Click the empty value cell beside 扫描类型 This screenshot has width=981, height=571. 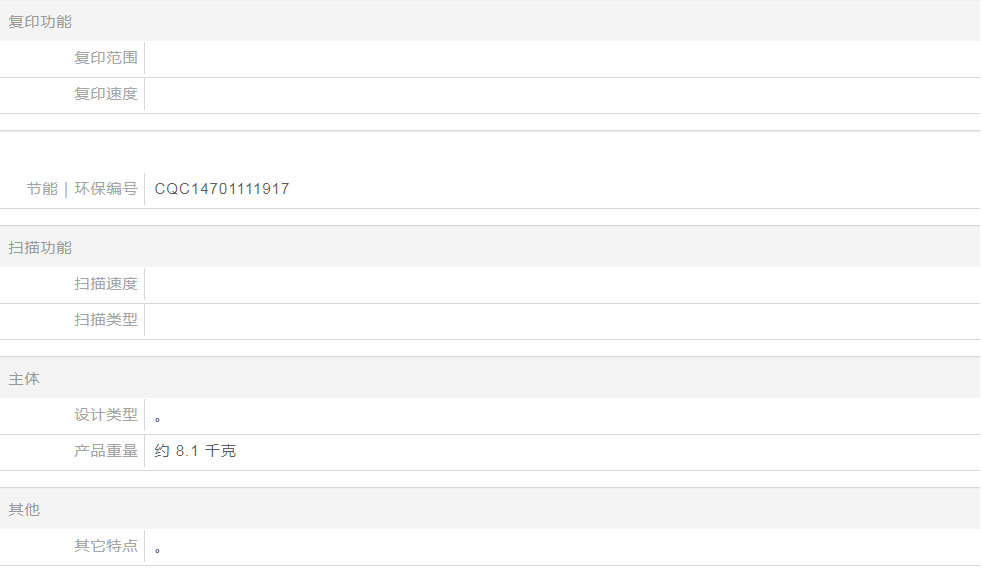tap(560, 320)
